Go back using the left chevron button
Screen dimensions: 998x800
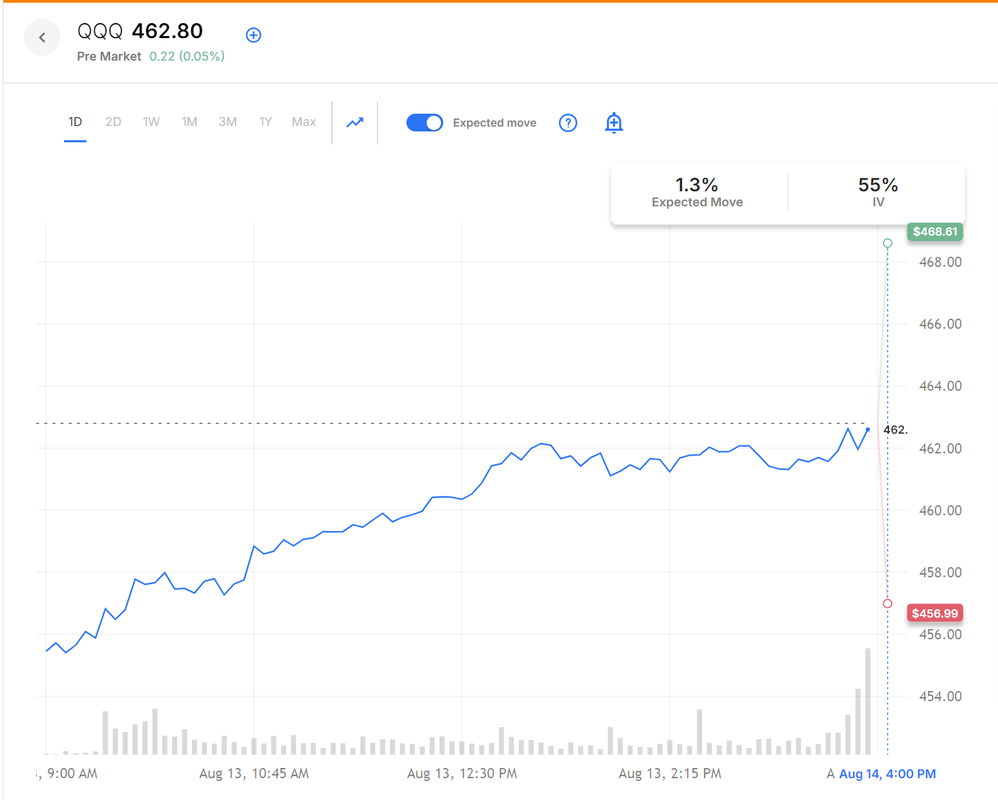tap(42, 38)
